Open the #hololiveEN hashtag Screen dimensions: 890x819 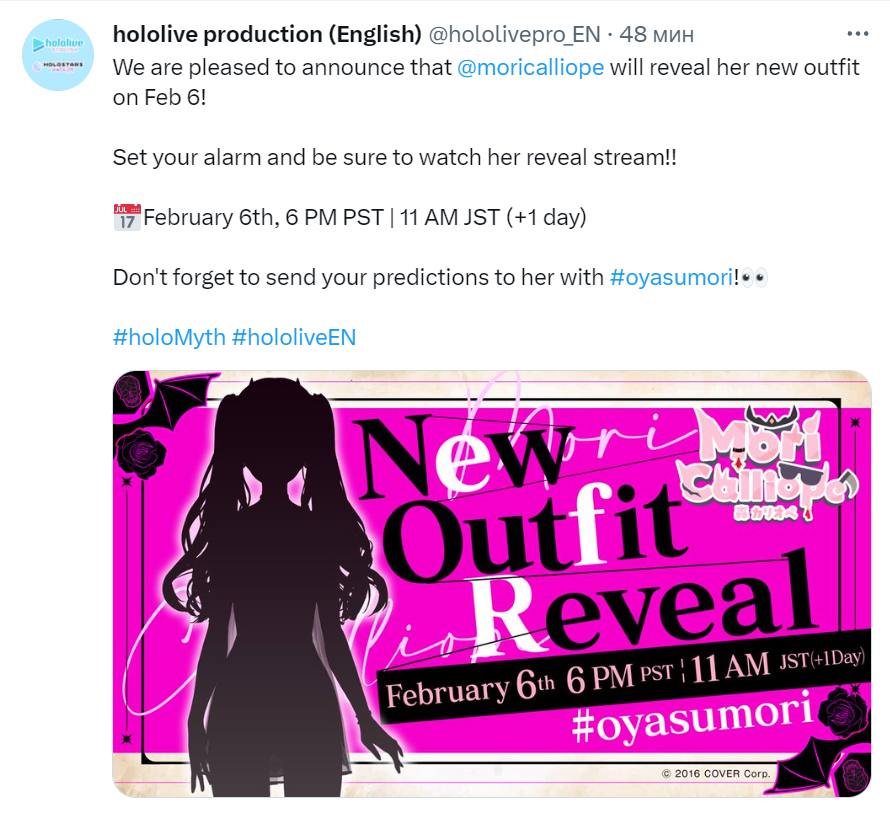[294, 338]
